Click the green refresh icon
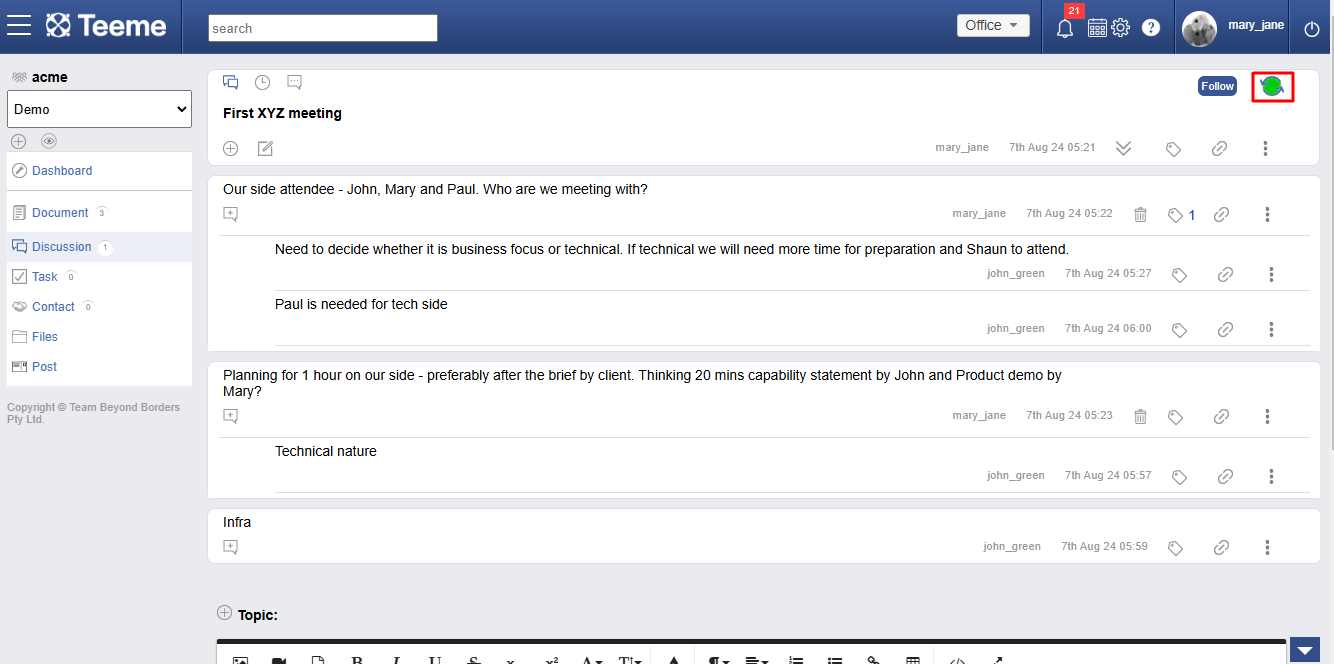The width and height of the screenshot is (1334, 664). point(1273,87)
